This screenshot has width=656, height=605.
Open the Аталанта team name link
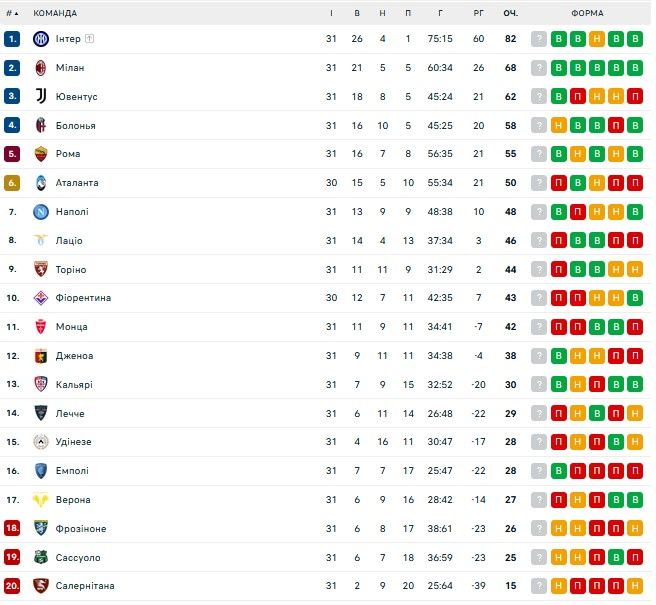tap(77, 183)
